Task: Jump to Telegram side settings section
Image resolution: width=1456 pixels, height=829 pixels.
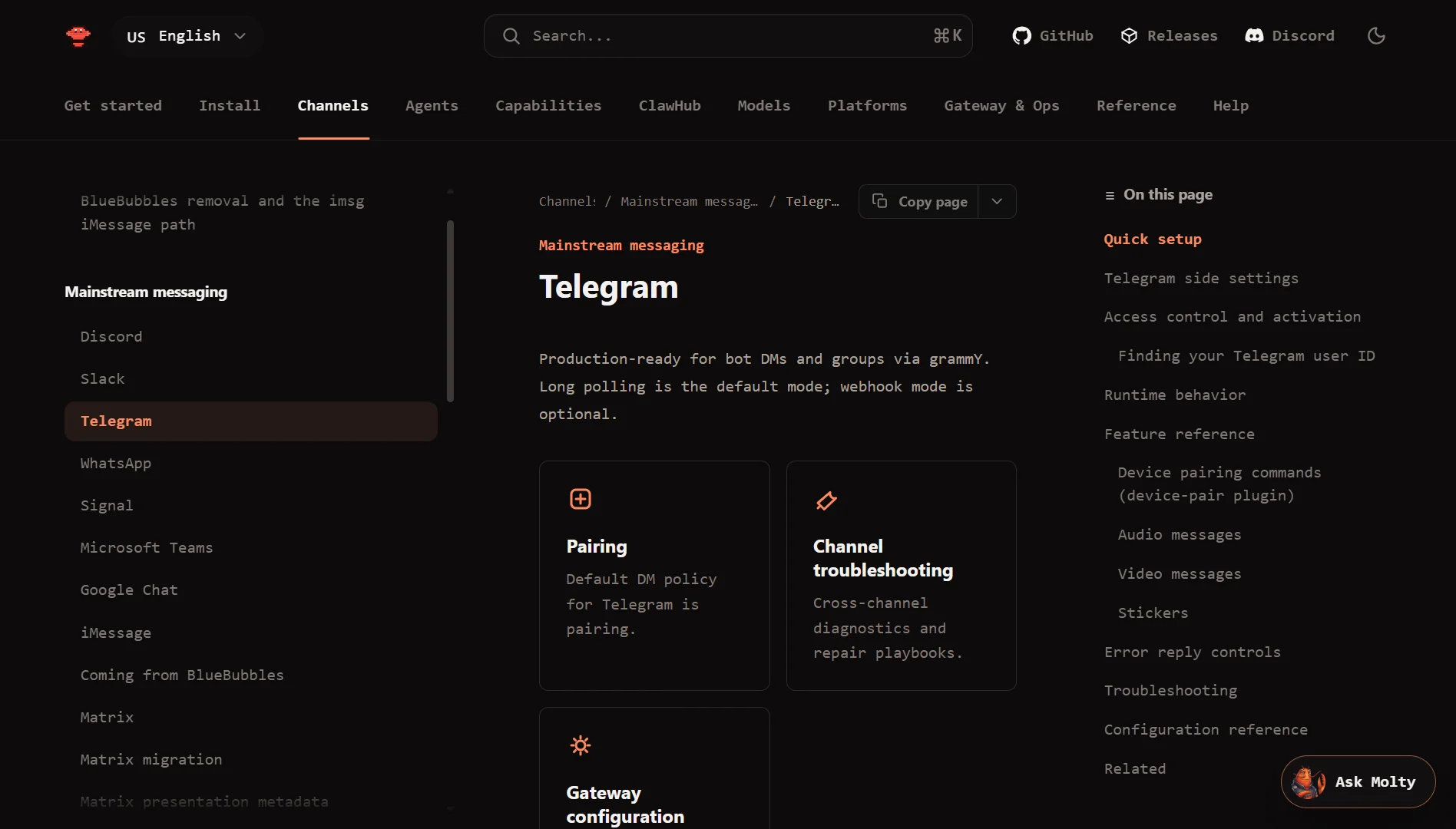Action: [1201, 279]
